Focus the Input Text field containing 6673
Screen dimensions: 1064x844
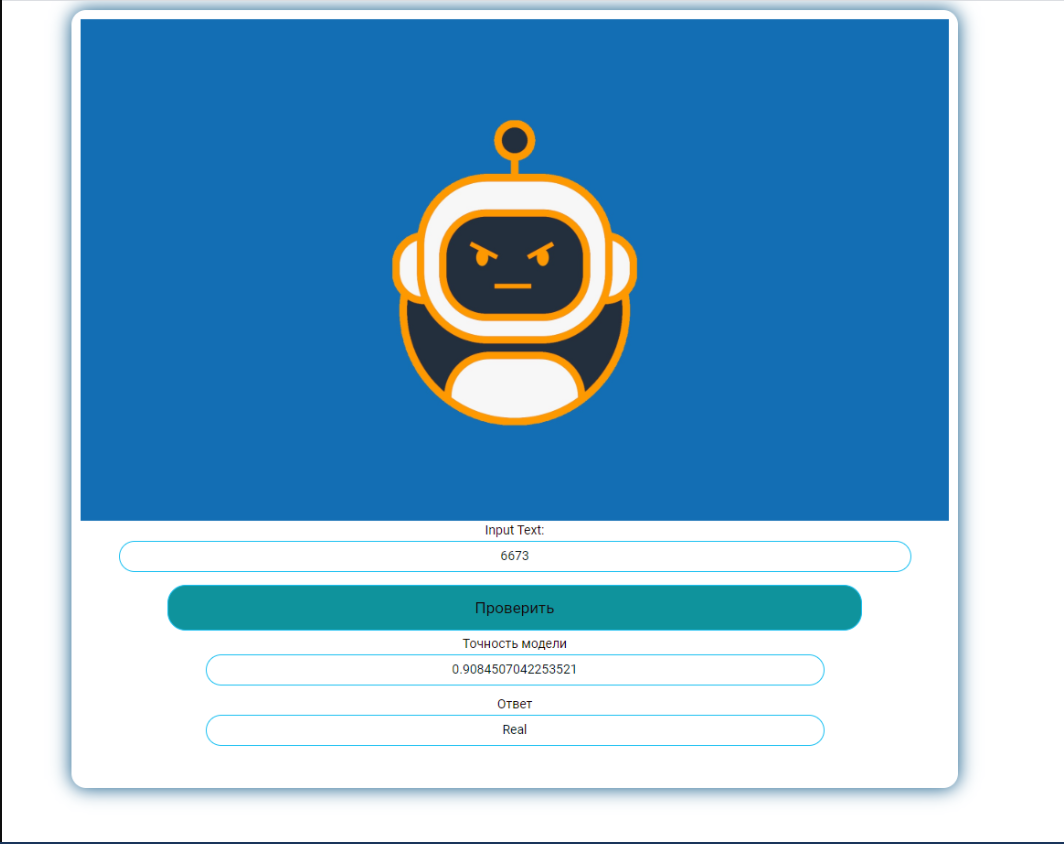point(514,556)
